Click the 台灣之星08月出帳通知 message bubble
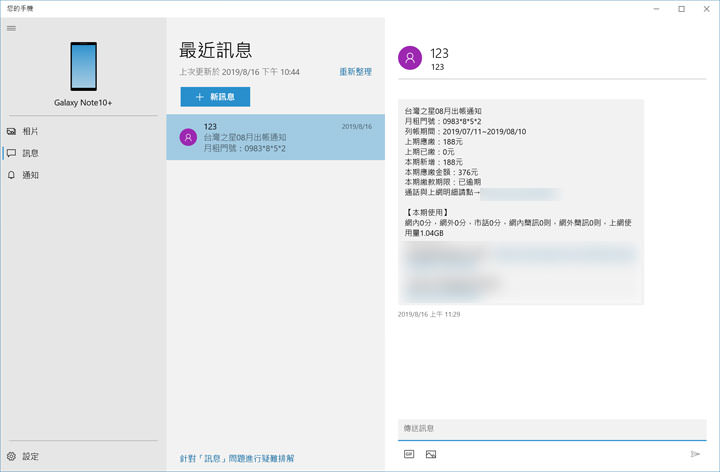 click(x=521, y=202)
